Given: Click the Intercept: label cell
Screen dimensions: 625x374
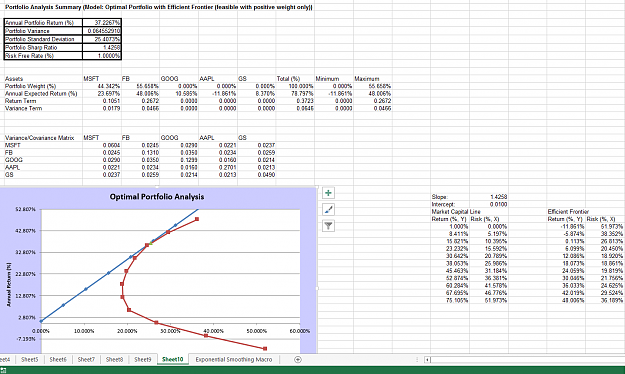Looking at the screenshot, I should click(x=450, y=204).
